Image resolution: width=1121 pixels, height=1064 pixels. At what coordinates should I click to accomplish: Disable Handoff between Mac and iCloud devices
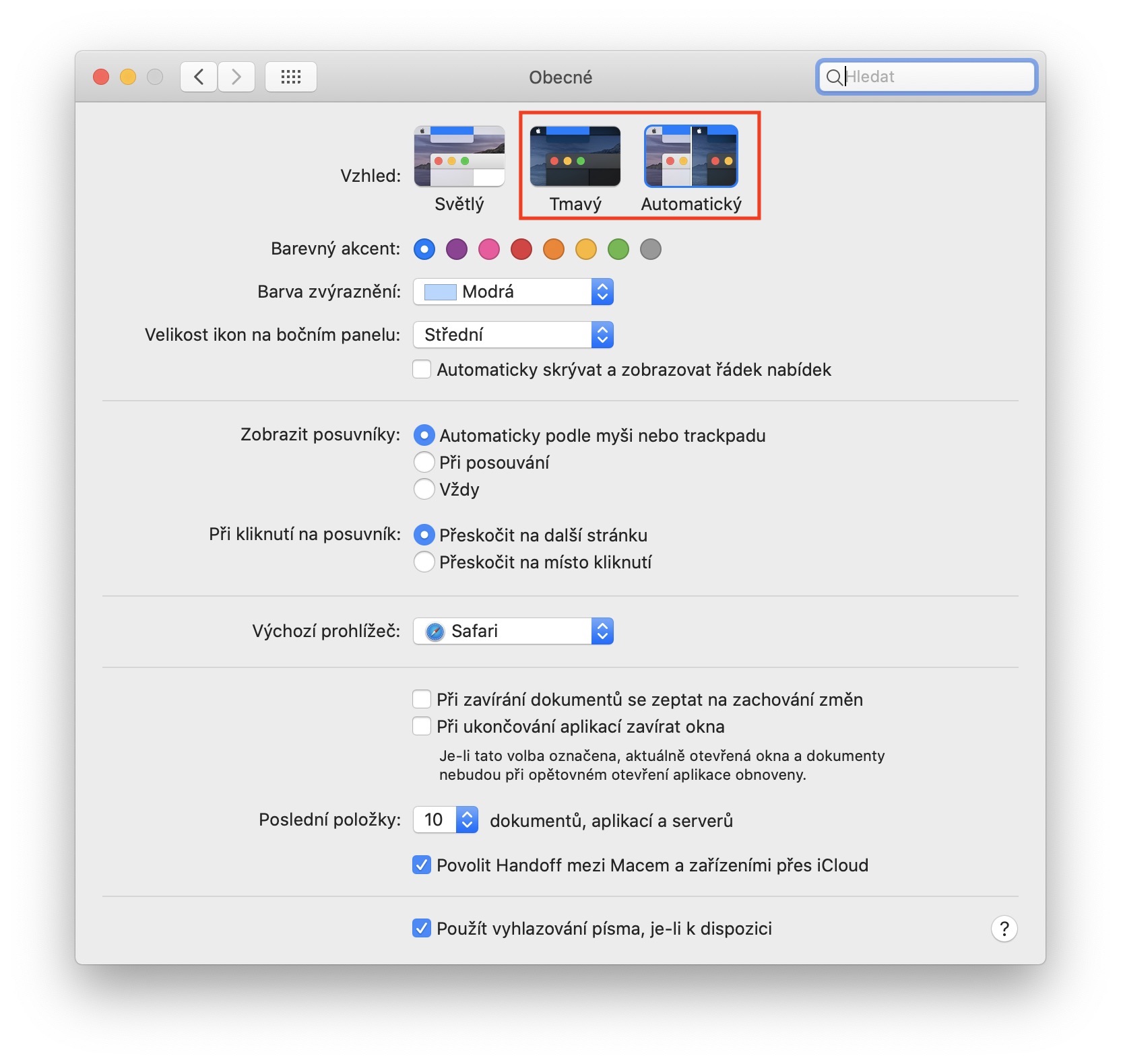point(422,865)
